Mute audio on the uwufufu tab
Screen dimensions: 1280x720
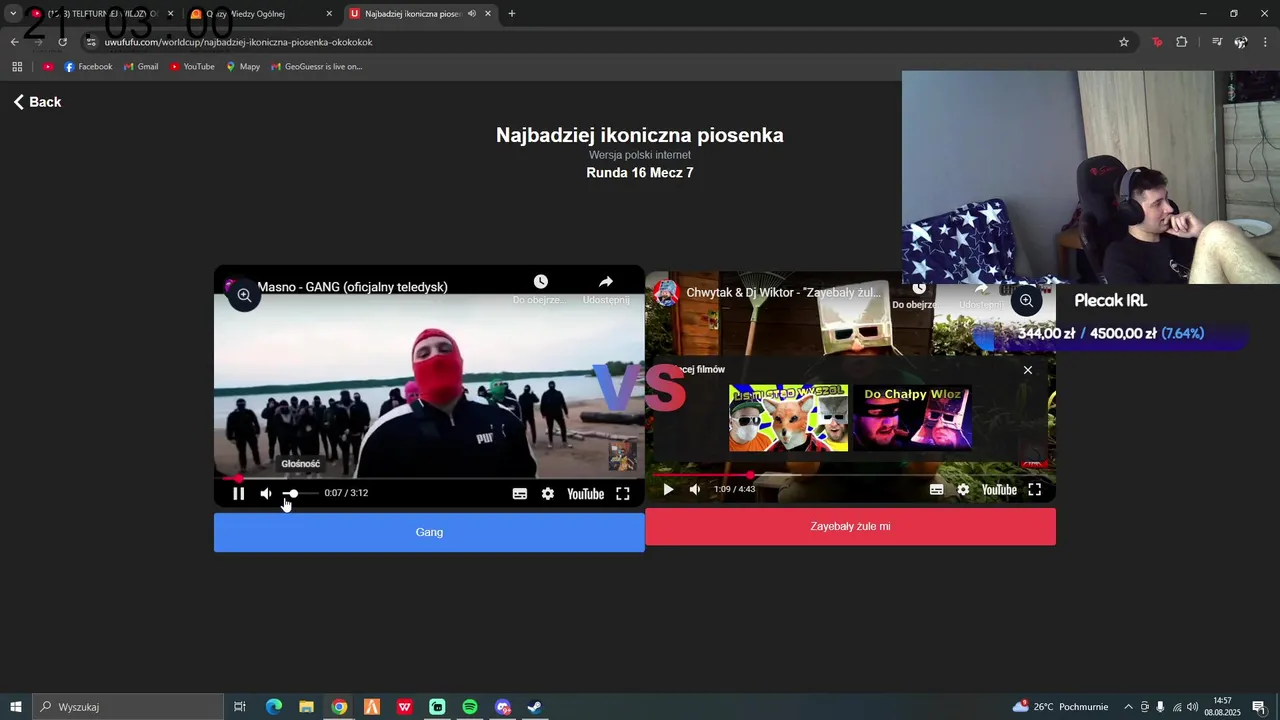[x=471, y=14]
